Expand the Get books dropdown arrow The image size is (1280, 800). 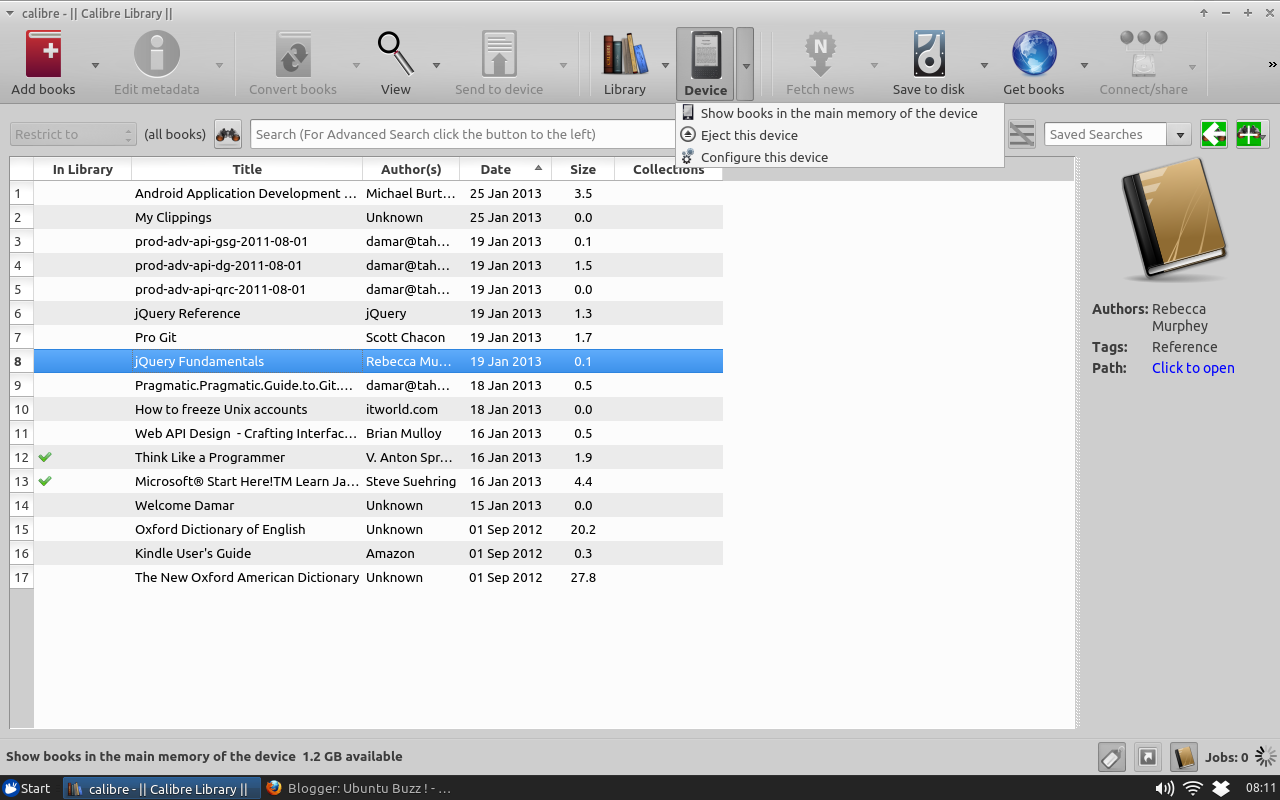click(1083, 65)
